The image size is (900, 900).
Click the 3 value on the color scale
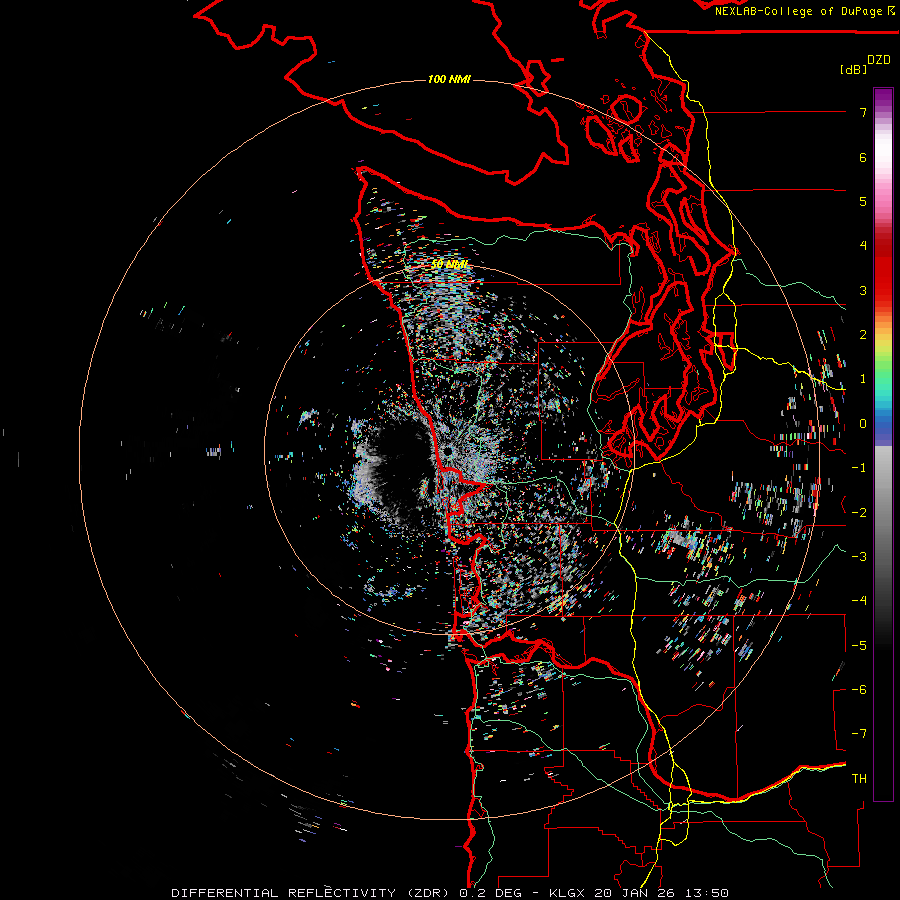863,290
